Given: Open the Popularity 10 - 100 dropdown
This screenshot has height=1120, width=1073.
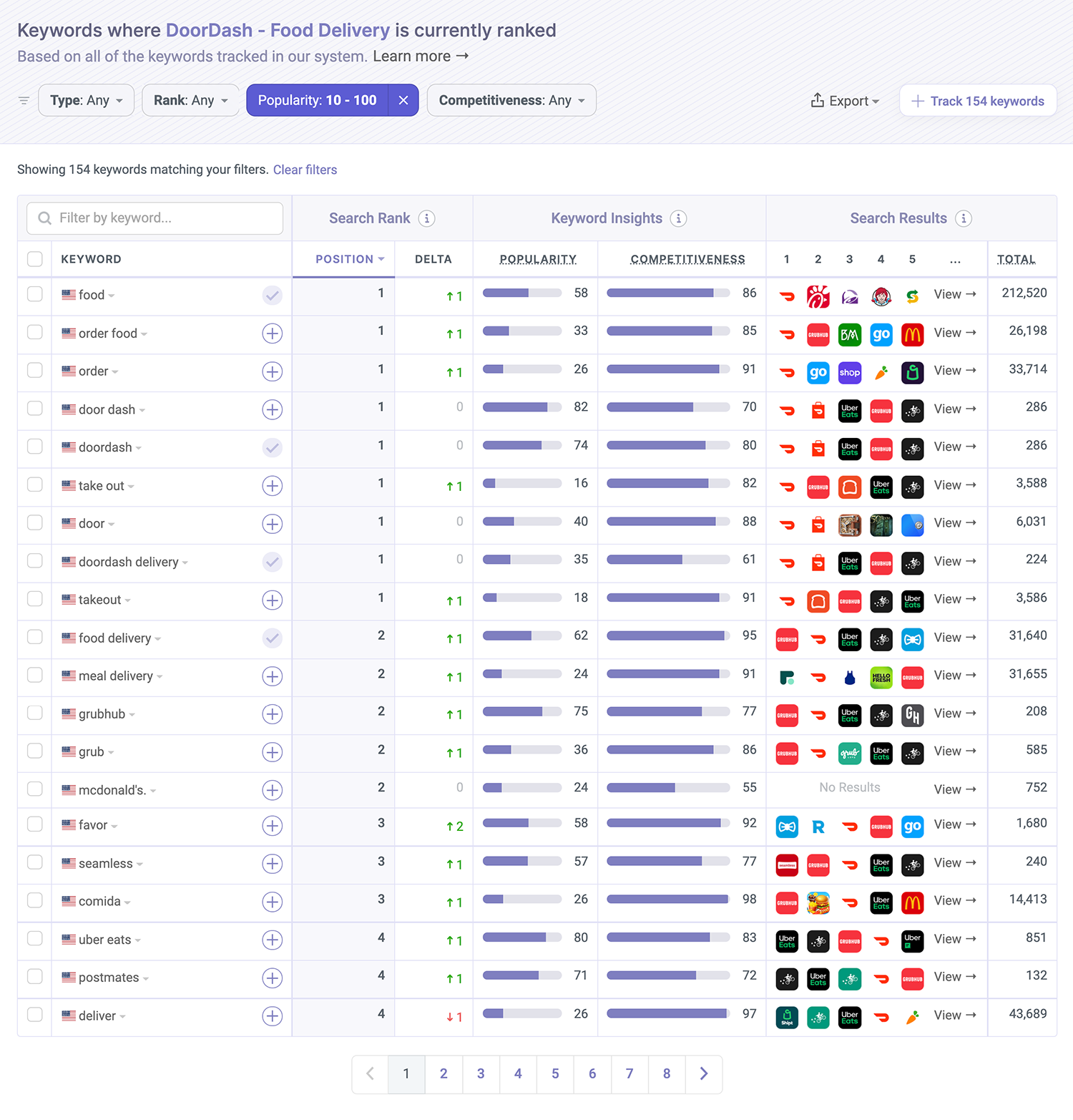Looking at the screenshot, I should point(317,100).
